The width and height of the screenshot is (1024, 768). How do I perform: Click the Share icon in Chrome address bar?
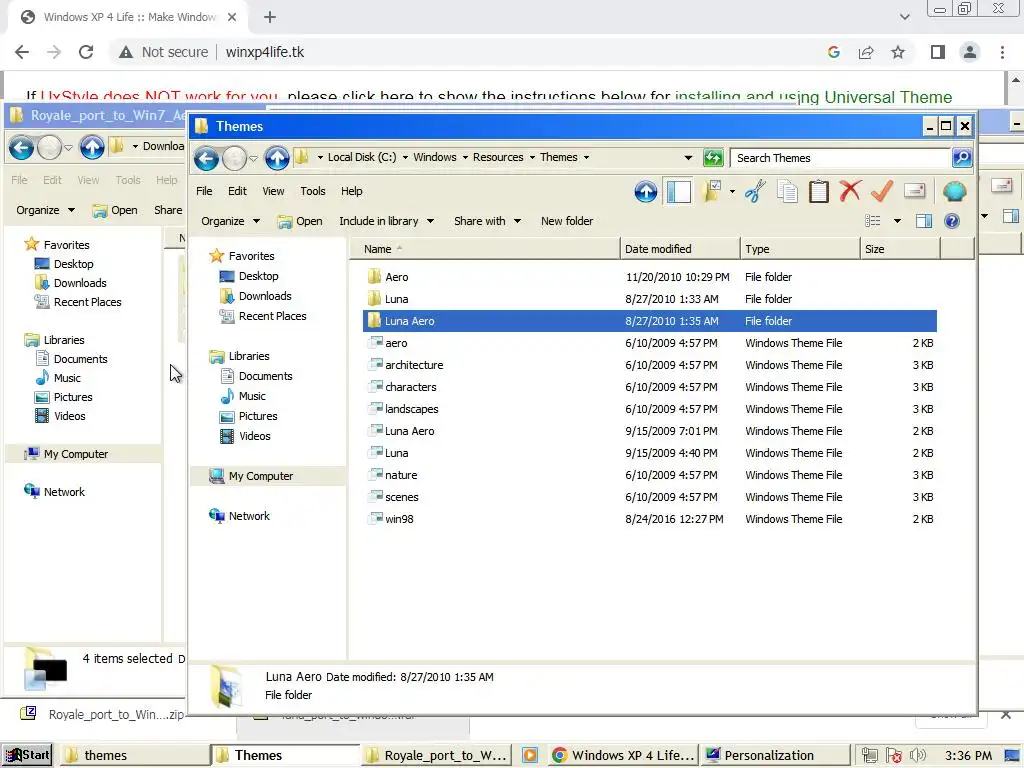[866, 52]
